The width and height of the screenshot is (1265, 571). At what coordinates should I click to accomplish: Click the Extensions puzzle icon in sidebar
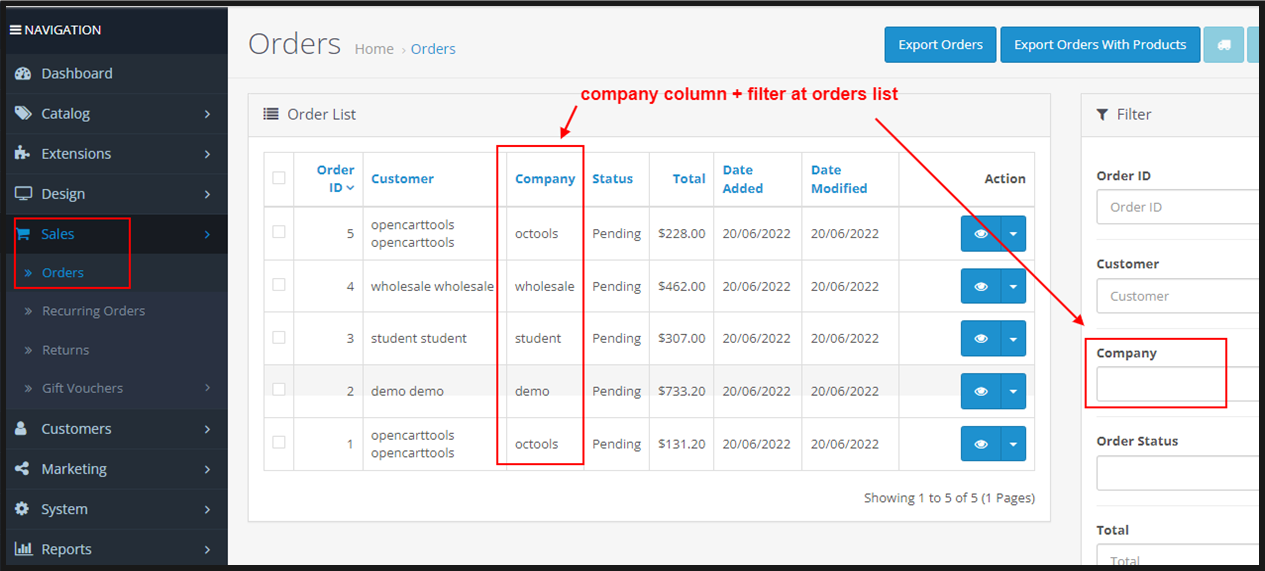pyautogui.click(x=23, y=154)
